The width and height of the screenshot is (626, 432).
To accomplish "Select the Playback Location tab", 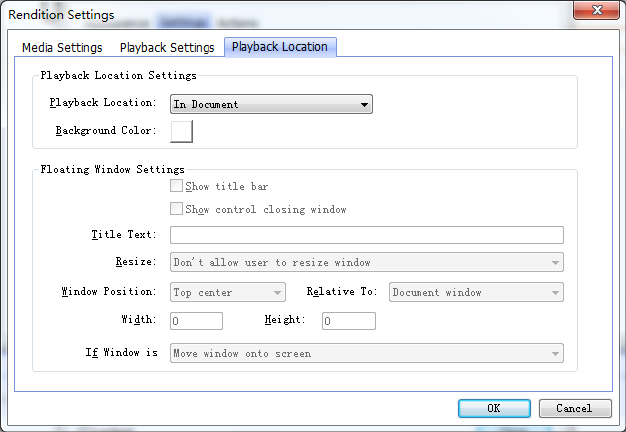I will tap(281, 47).
